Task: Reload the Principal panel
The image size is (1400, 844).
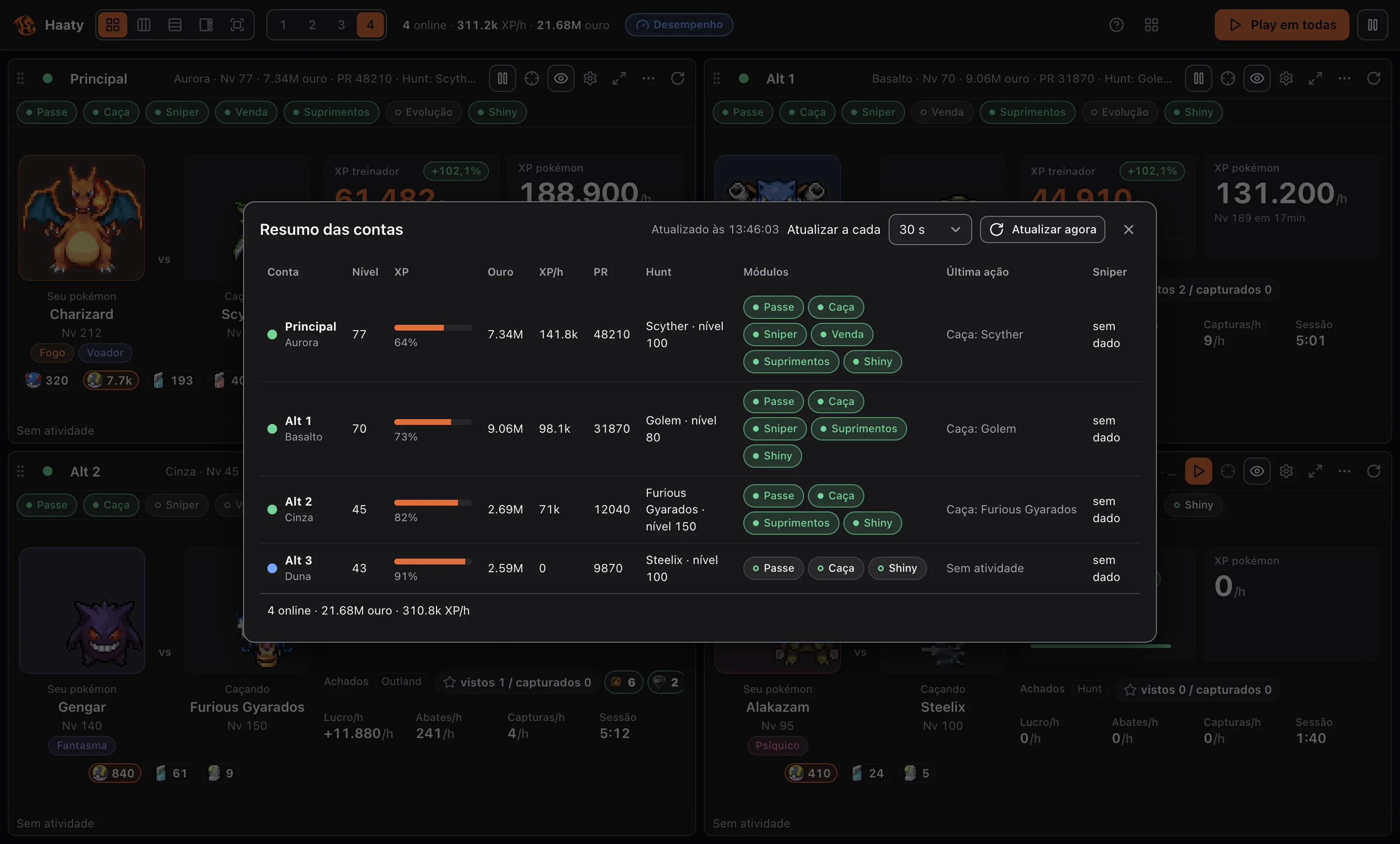Action: click(677, 78)
